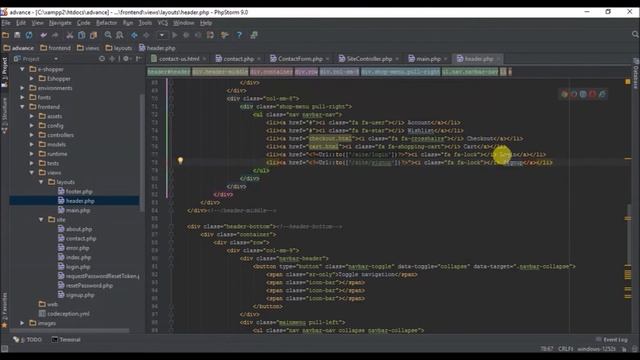Toggle the Favorites tool window side tab

click(x=4, y=310)
